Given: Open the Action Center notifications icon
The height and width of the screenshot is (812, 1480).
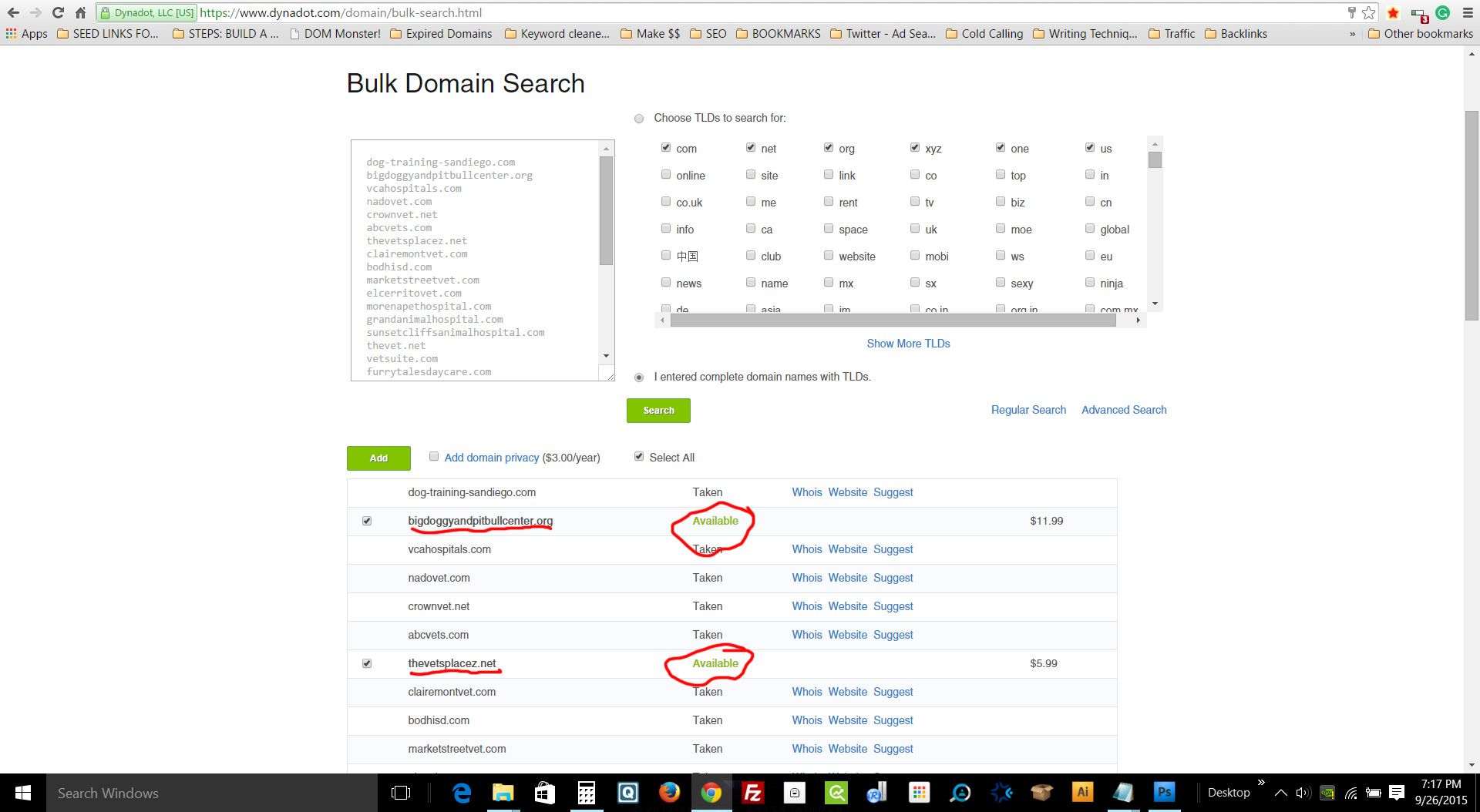Looking at the screenshot, I should point(1397,793).
